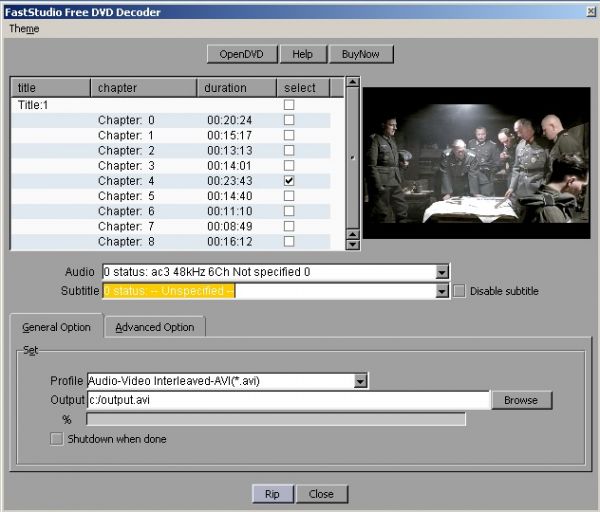Check the Title:1 select box
The width and height of the screenshot is (600, 512).
pos(289,105)
